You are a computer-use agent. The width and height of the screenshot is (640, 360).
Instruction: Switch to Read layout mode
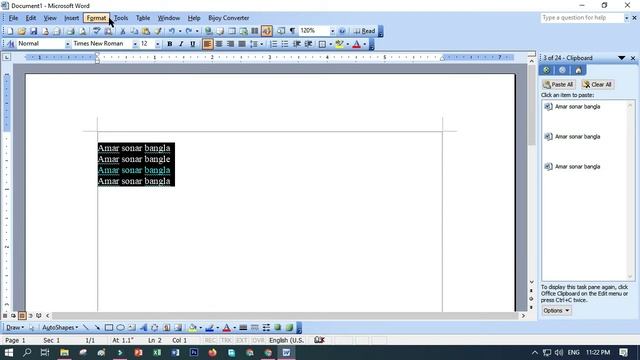364,31
